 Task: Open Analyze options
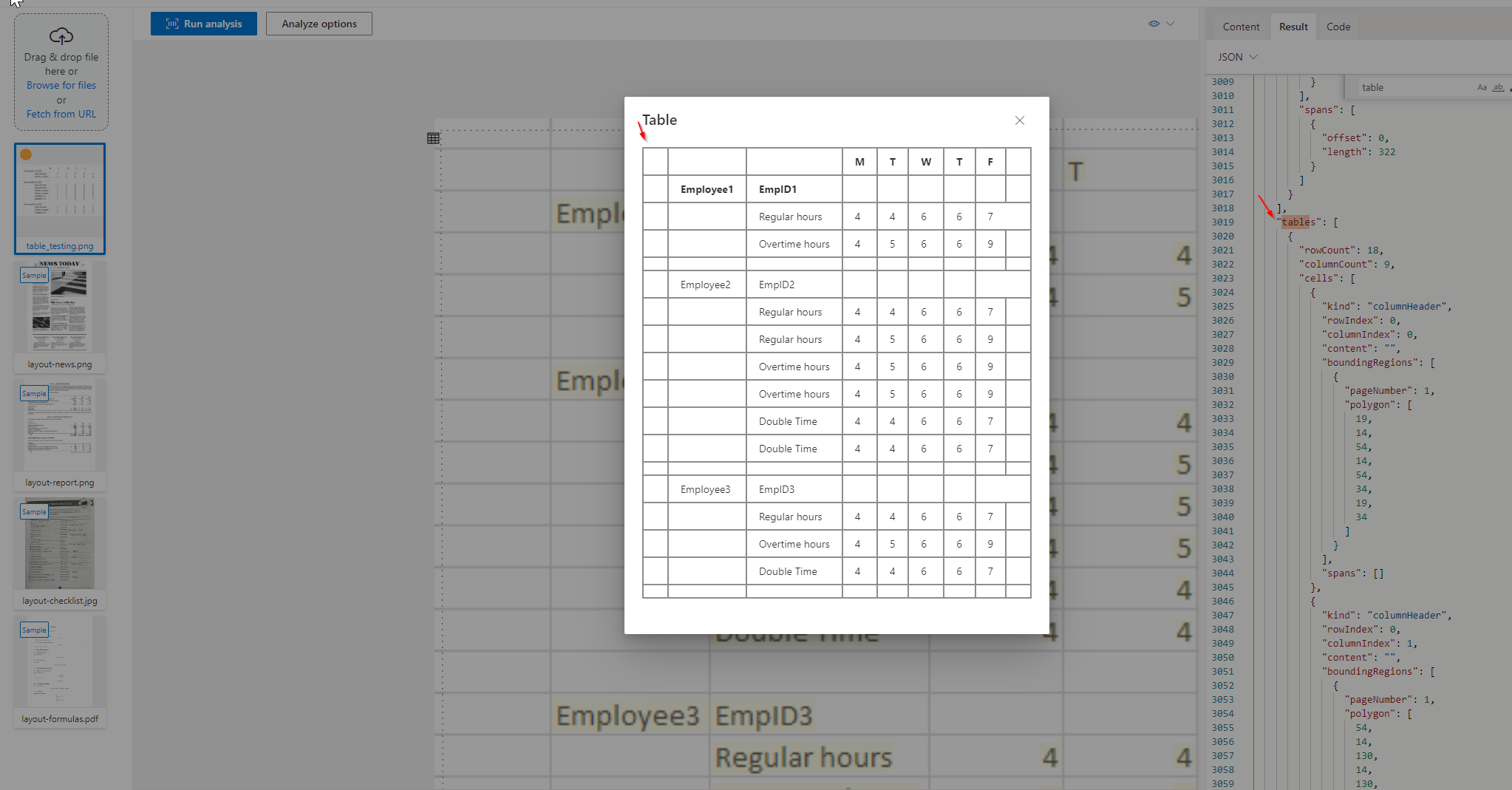319,23
